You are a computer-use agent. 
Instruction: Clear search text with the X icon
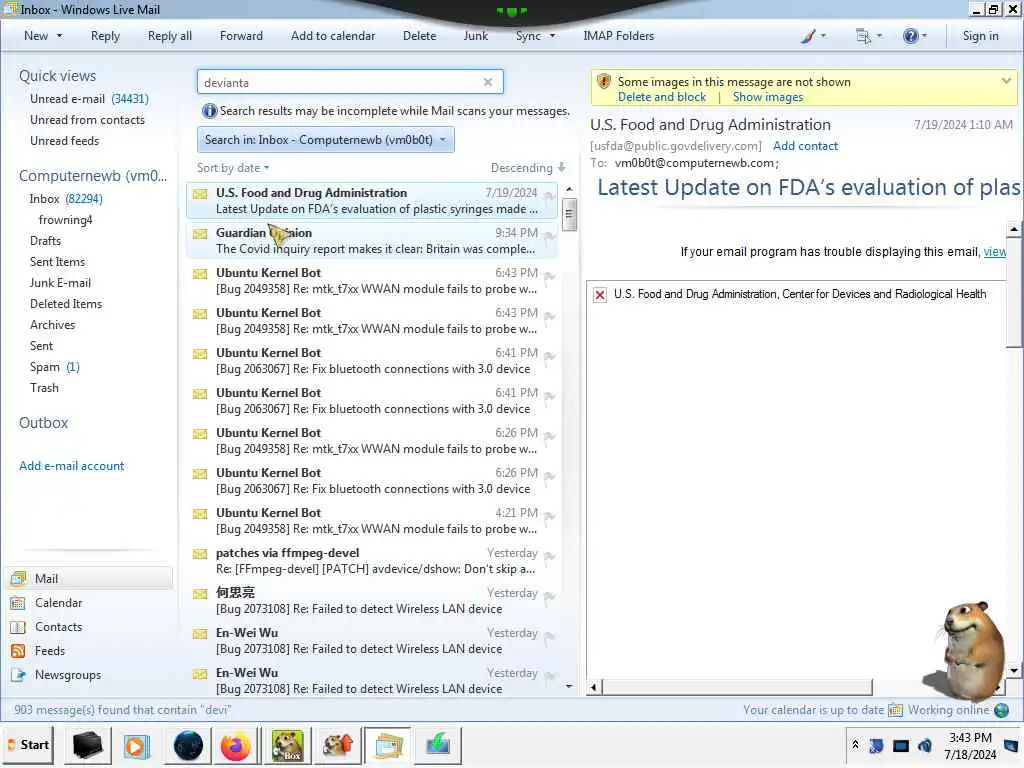tap(488, 82)
